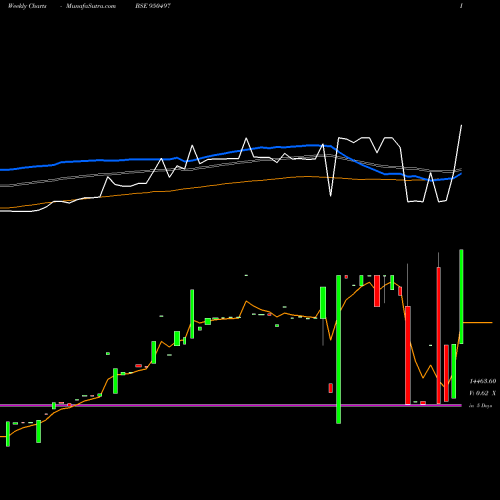Click the '14463.60' price value
500x500 pixels.
click(x=483, y=381)
